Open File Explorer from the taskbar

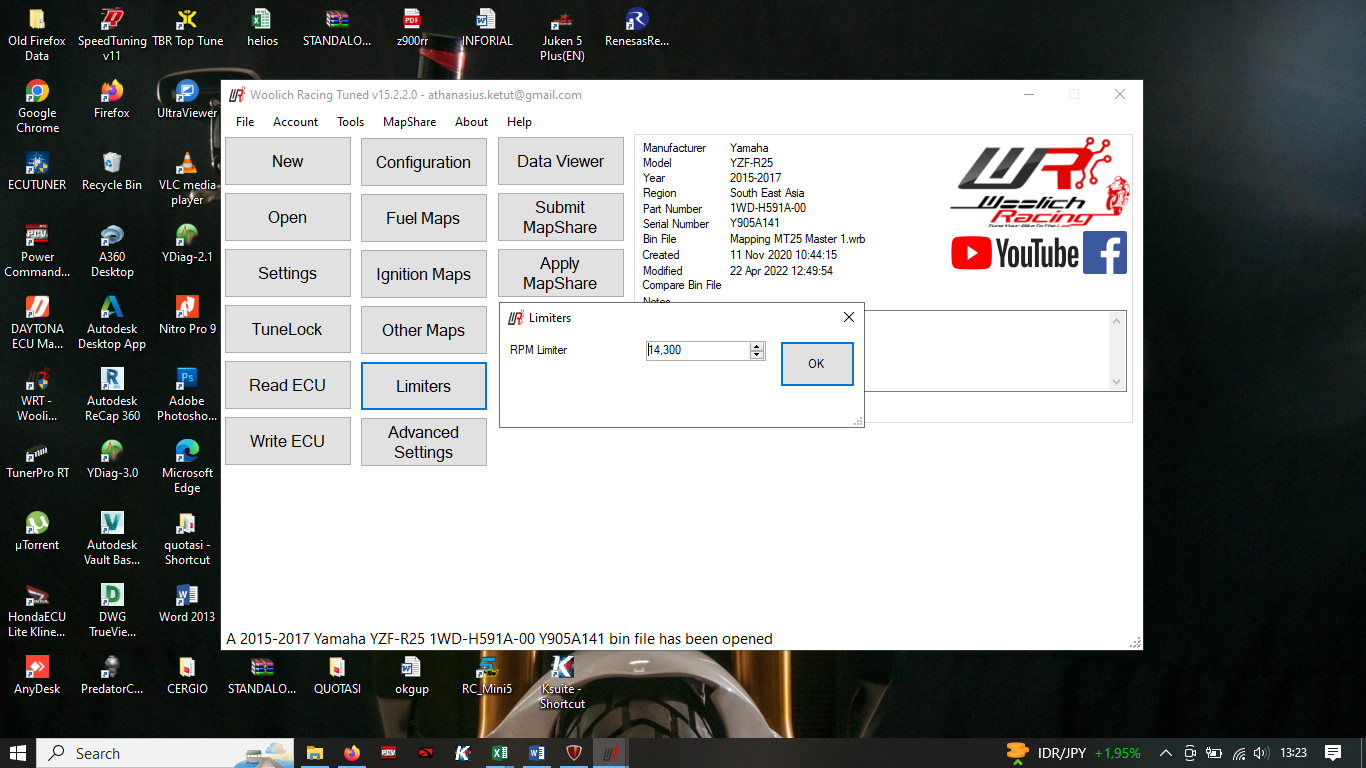[315, 753]
